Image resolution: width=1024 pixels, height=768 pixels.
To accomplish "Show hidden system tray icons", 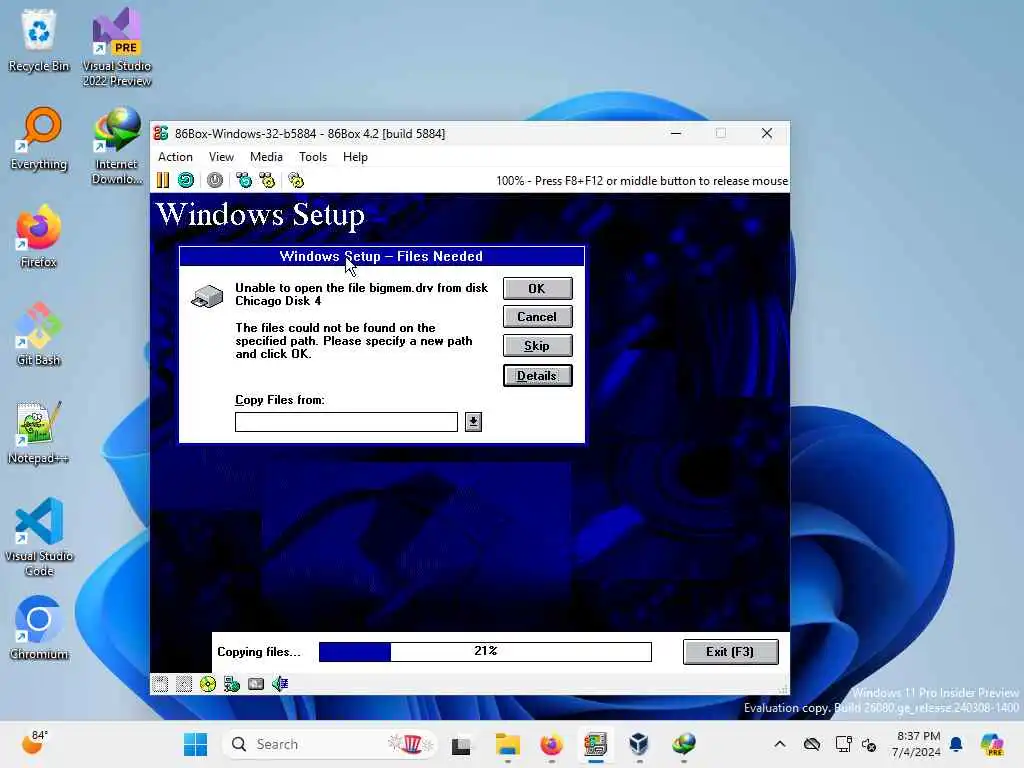I will 780,744.
